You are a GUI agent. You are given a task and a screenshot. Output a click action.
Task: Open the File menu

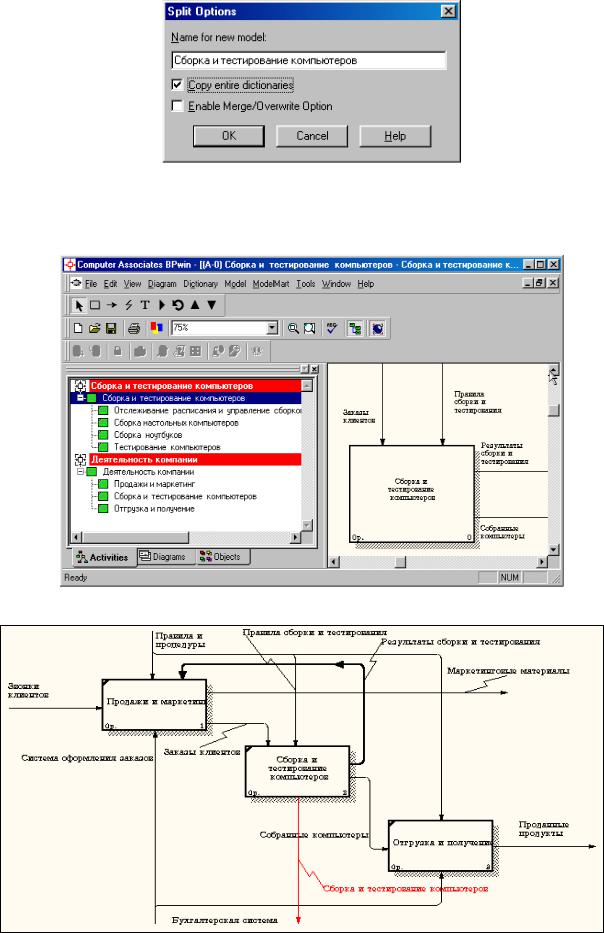[91, 284]
